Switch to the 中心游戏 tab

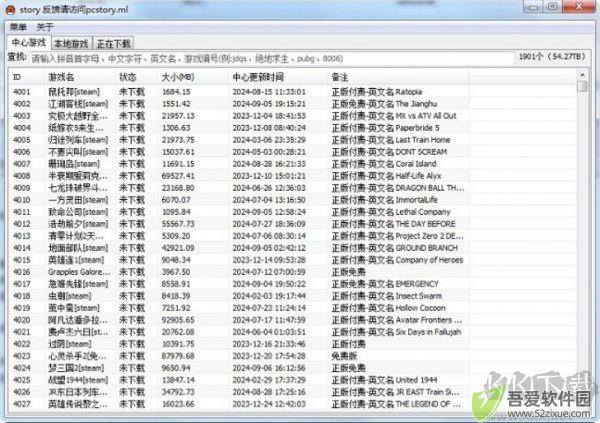point(29,42)
